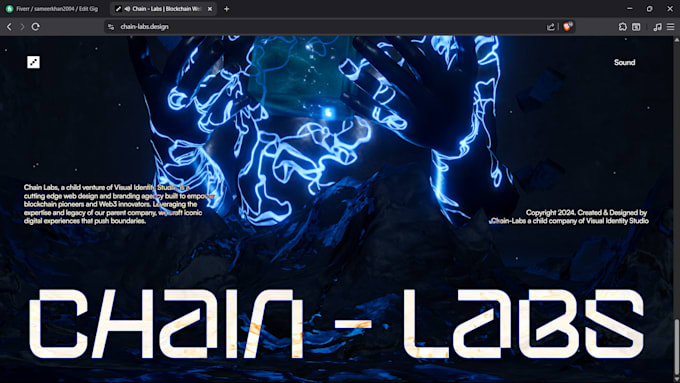The width and height of the screenshot is (680, 383).
Task: Open the browser extensions menu
Action: pyautogui.click(x=623, y=27)
